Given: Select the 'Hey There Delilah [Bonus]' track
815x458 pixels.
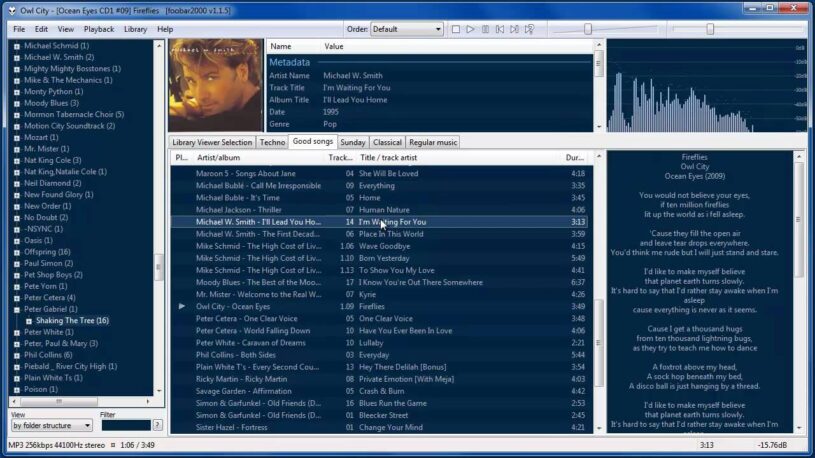Looking at the screenshot, I should pos(379,367).
